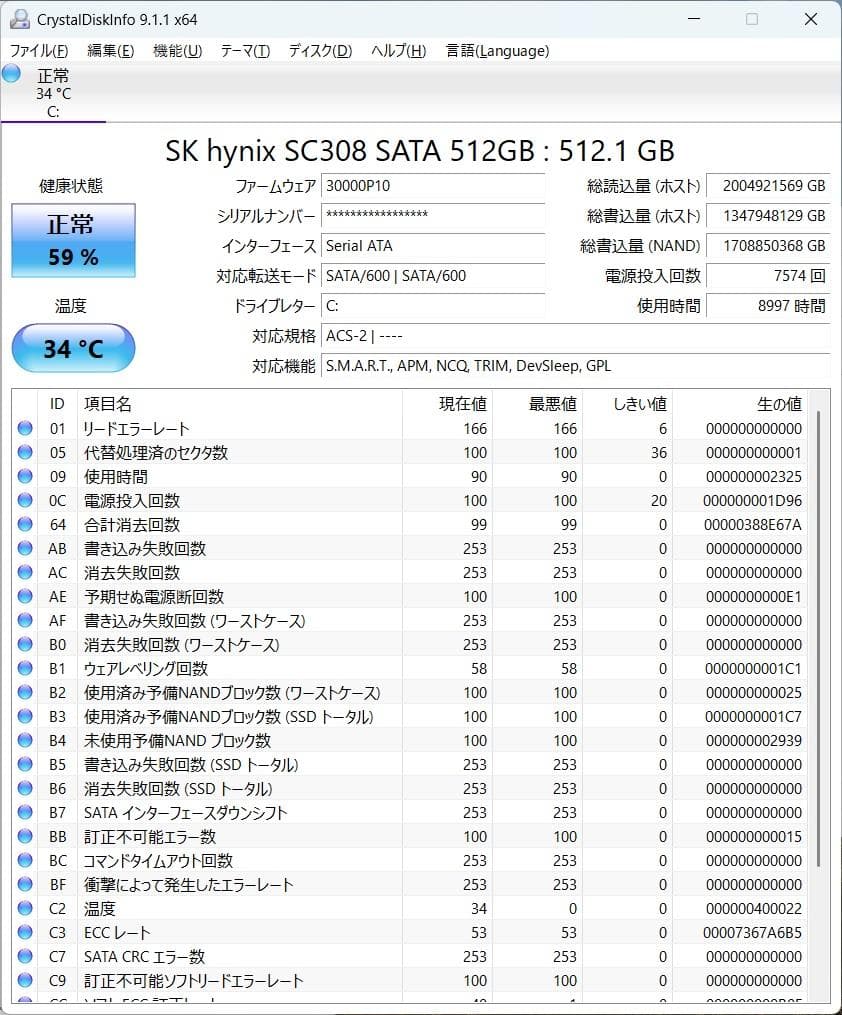Screen dimensions: 842x1015
Task: Click the status orb of row B4 未使用予備NAND
Action: click(25, 740)
